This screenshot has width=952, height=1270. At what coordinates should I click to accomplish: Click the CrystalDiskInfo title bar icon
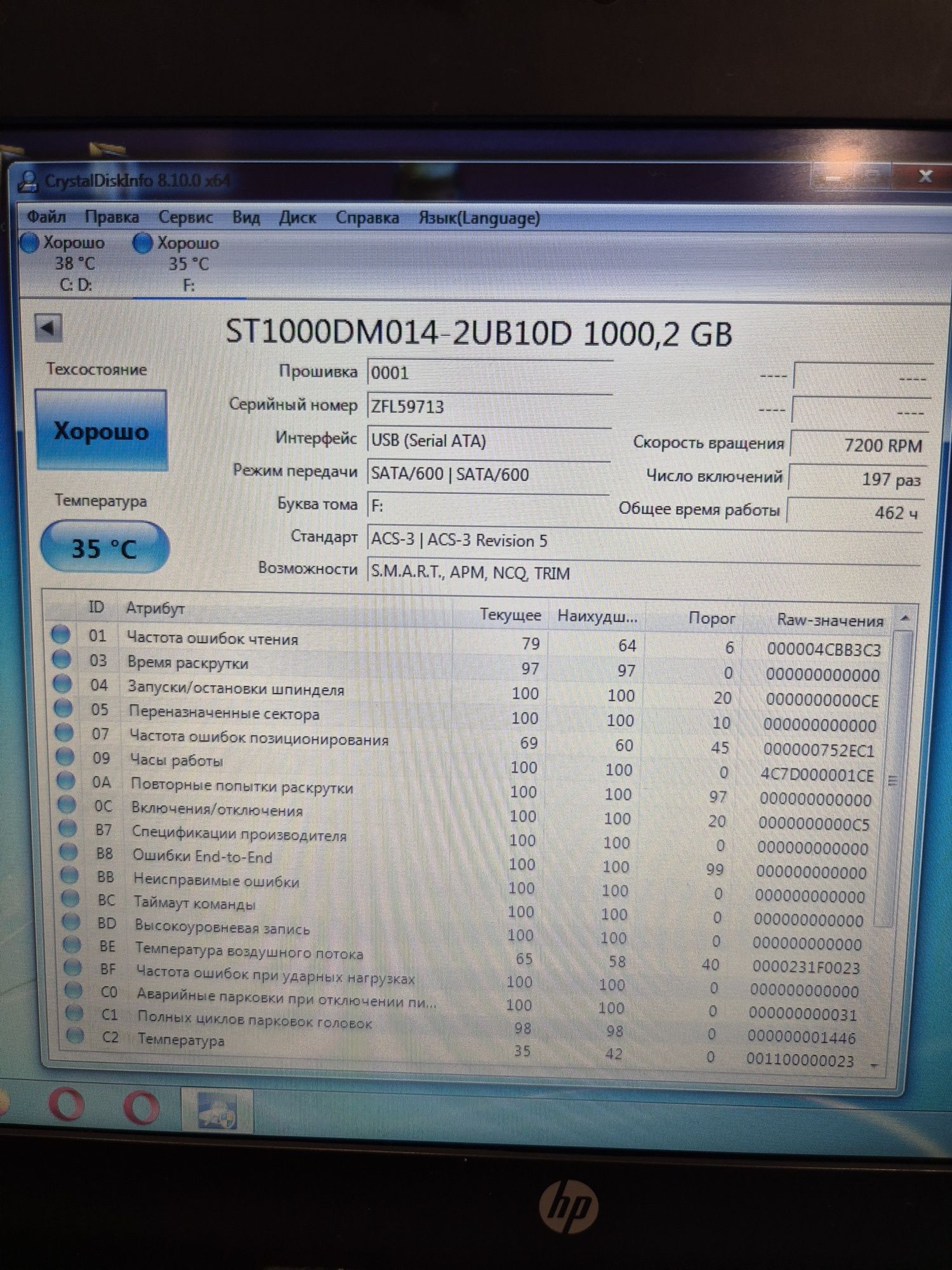coord(27,181)
